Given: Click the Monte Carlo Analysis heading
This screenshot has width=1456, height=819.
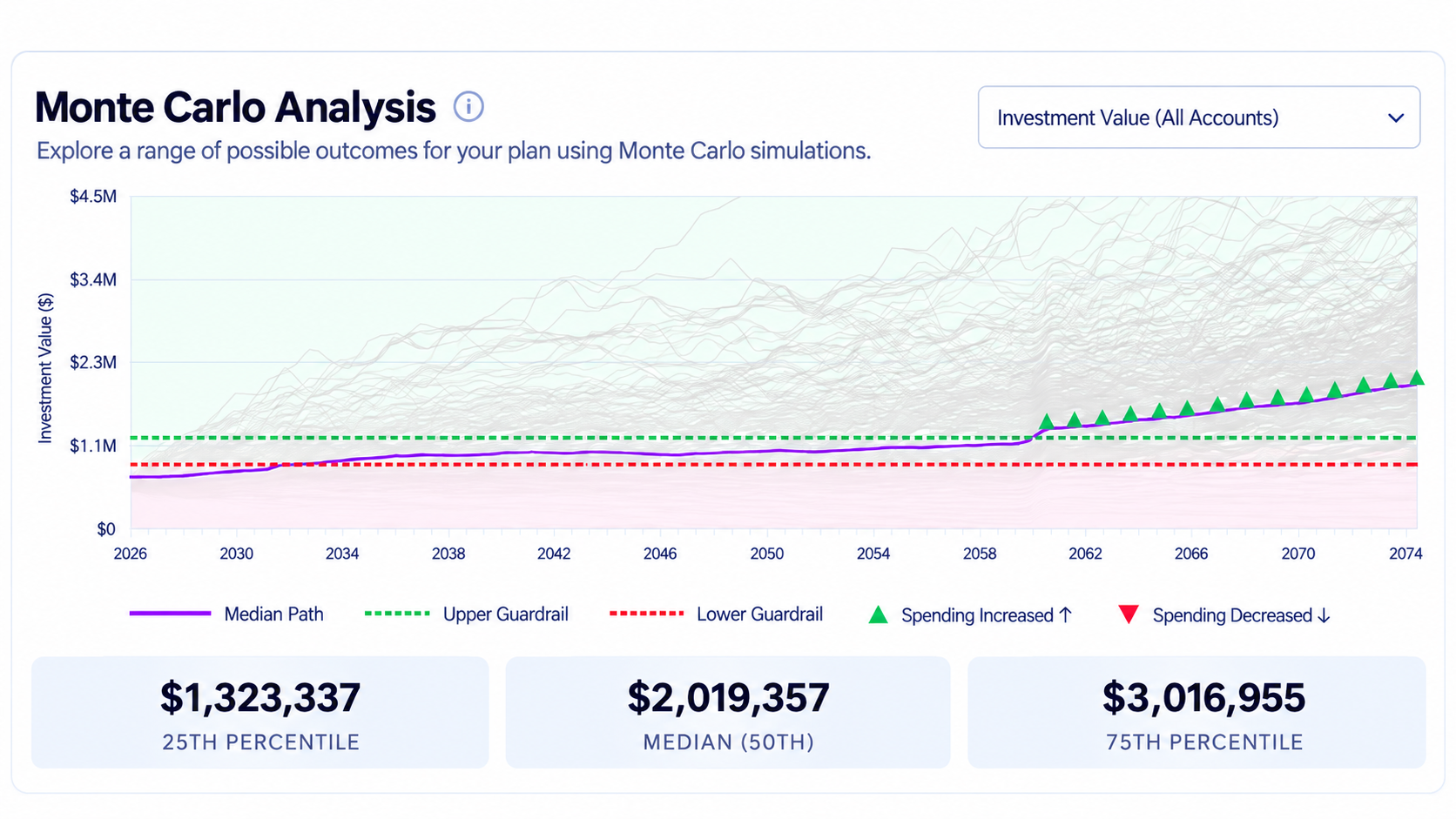Looking at the screenshot, I should [x=235, y=108].
